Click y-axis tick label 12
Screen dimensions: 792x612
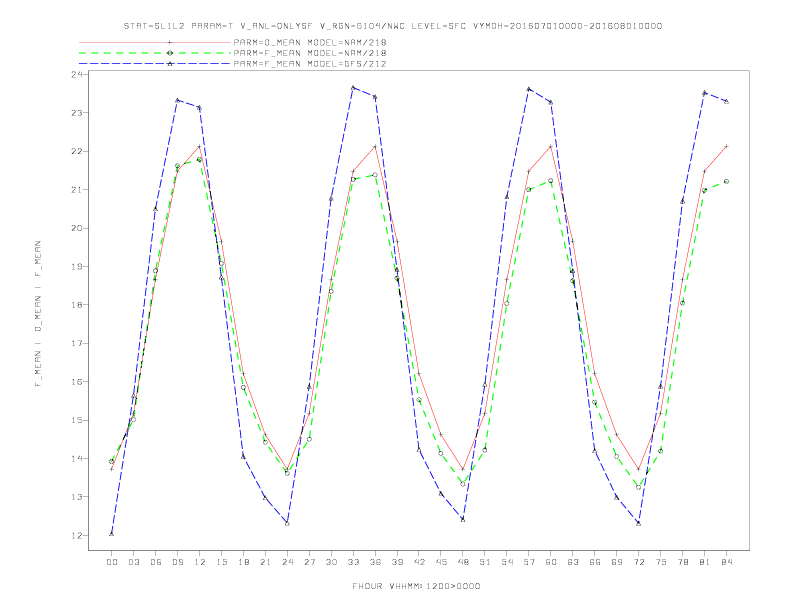(x=76, y=535)
